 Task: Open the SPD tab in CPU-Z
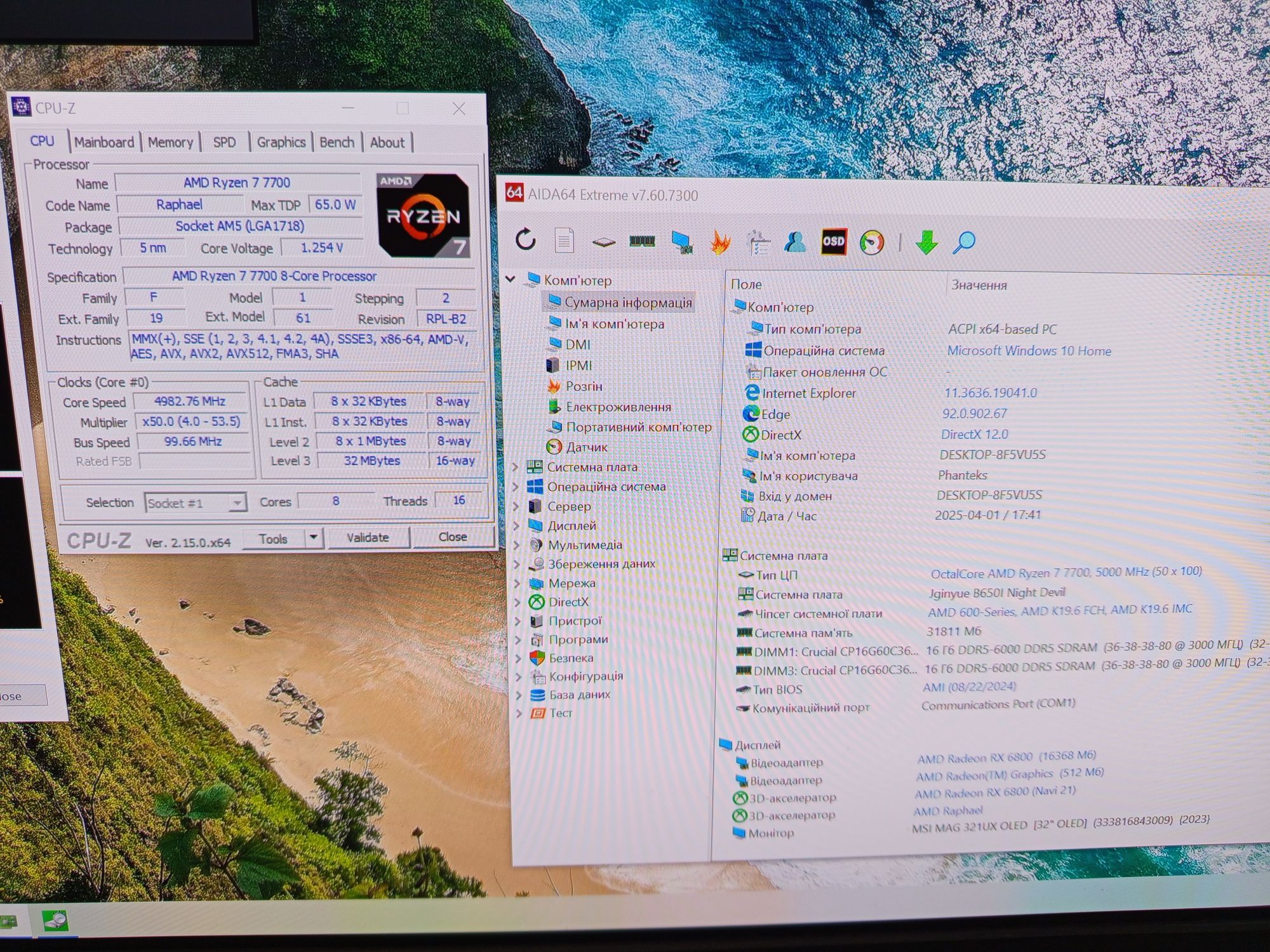224,142
